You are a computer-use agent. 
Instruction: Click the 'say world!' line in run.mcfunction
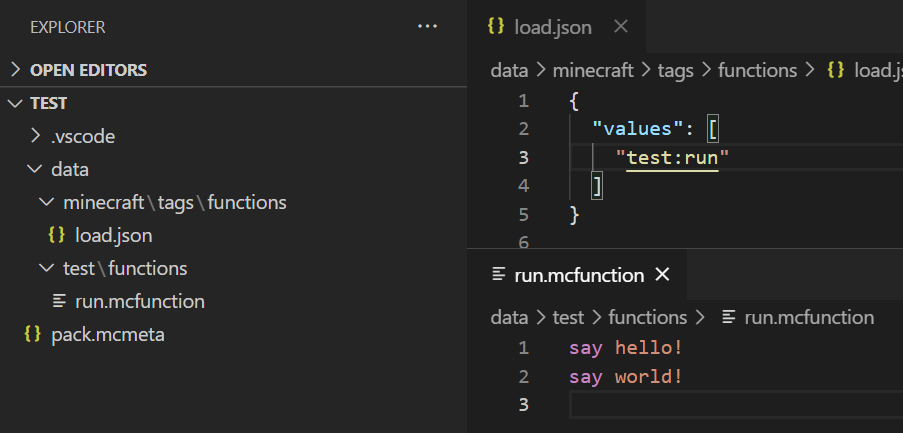(x=626, y=377)
